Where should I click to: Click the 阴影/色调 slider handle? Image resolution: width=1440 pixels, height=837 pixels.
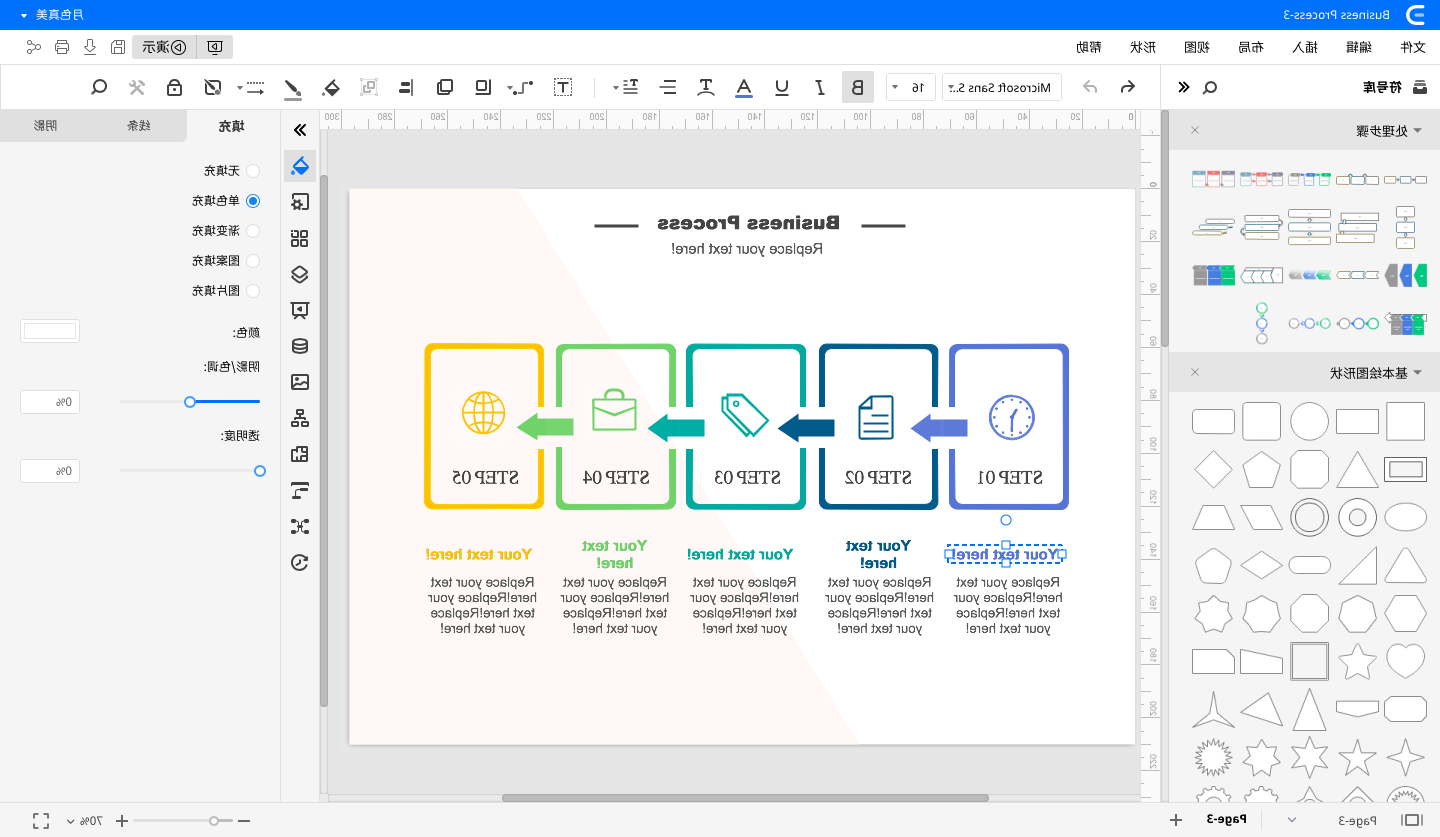[x=190, y=401]
